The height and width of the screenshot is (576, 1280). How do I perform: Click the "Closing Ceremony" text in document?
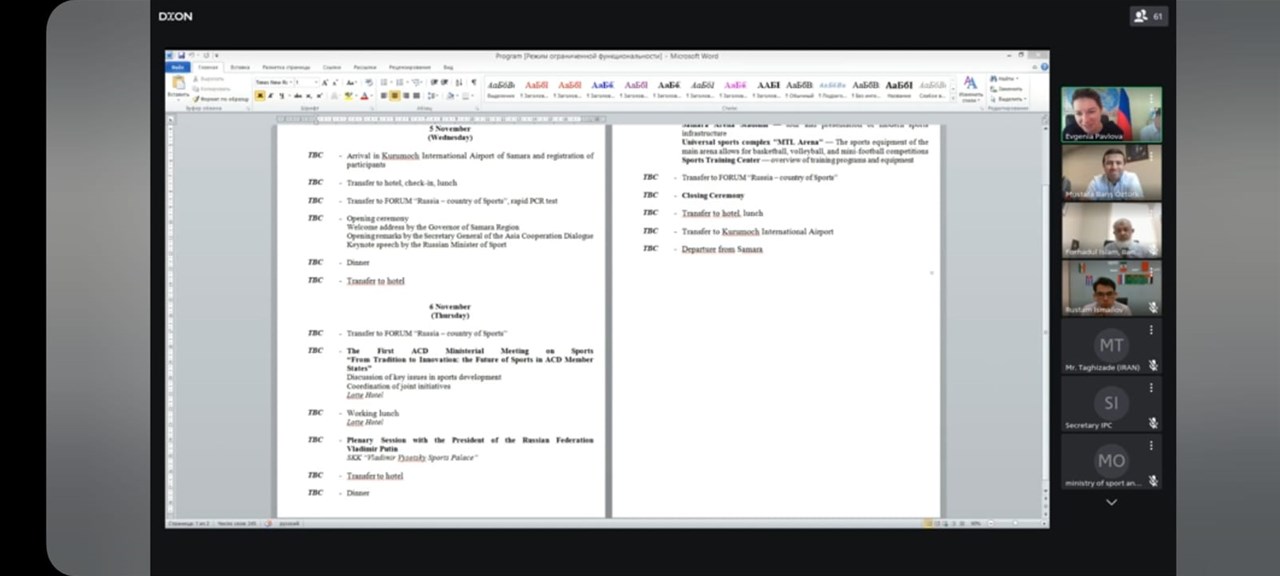point(713,195)
